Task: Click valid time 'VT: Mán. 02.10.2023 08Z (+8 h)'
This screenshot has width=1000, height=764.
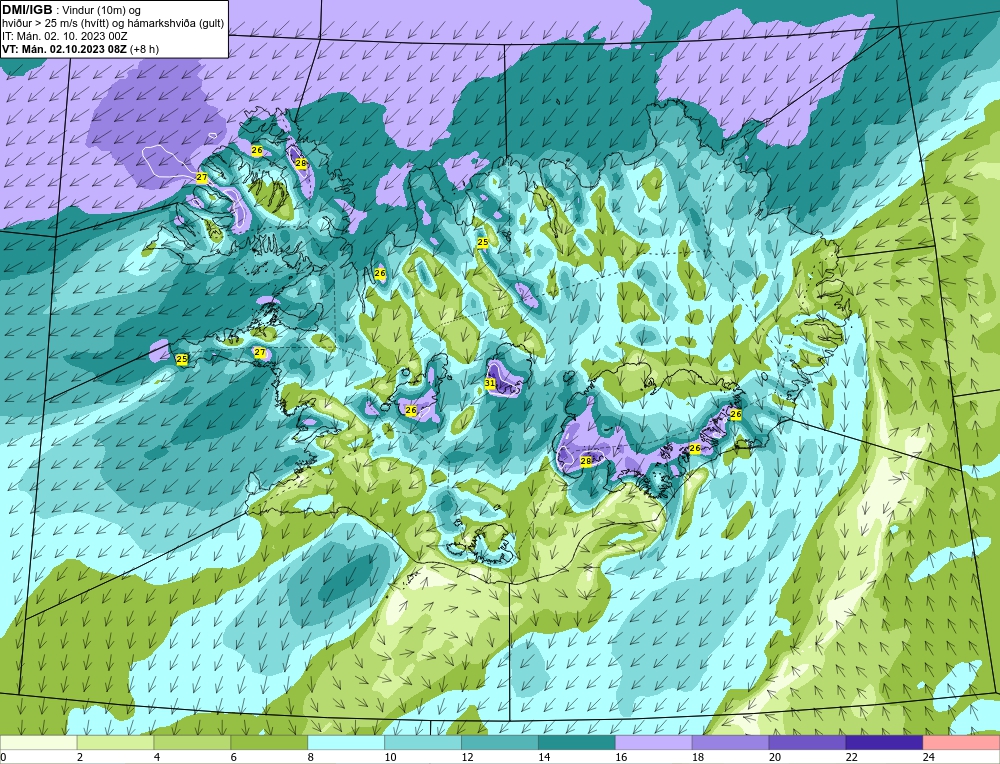Action: click(x=80, y=49)
